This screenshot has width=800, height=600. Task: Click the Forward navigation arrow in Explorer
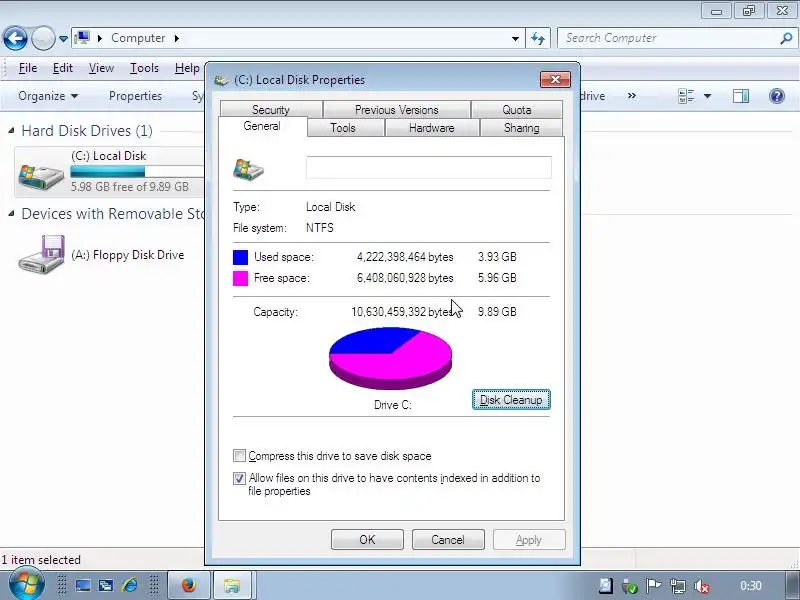point(43,38)
